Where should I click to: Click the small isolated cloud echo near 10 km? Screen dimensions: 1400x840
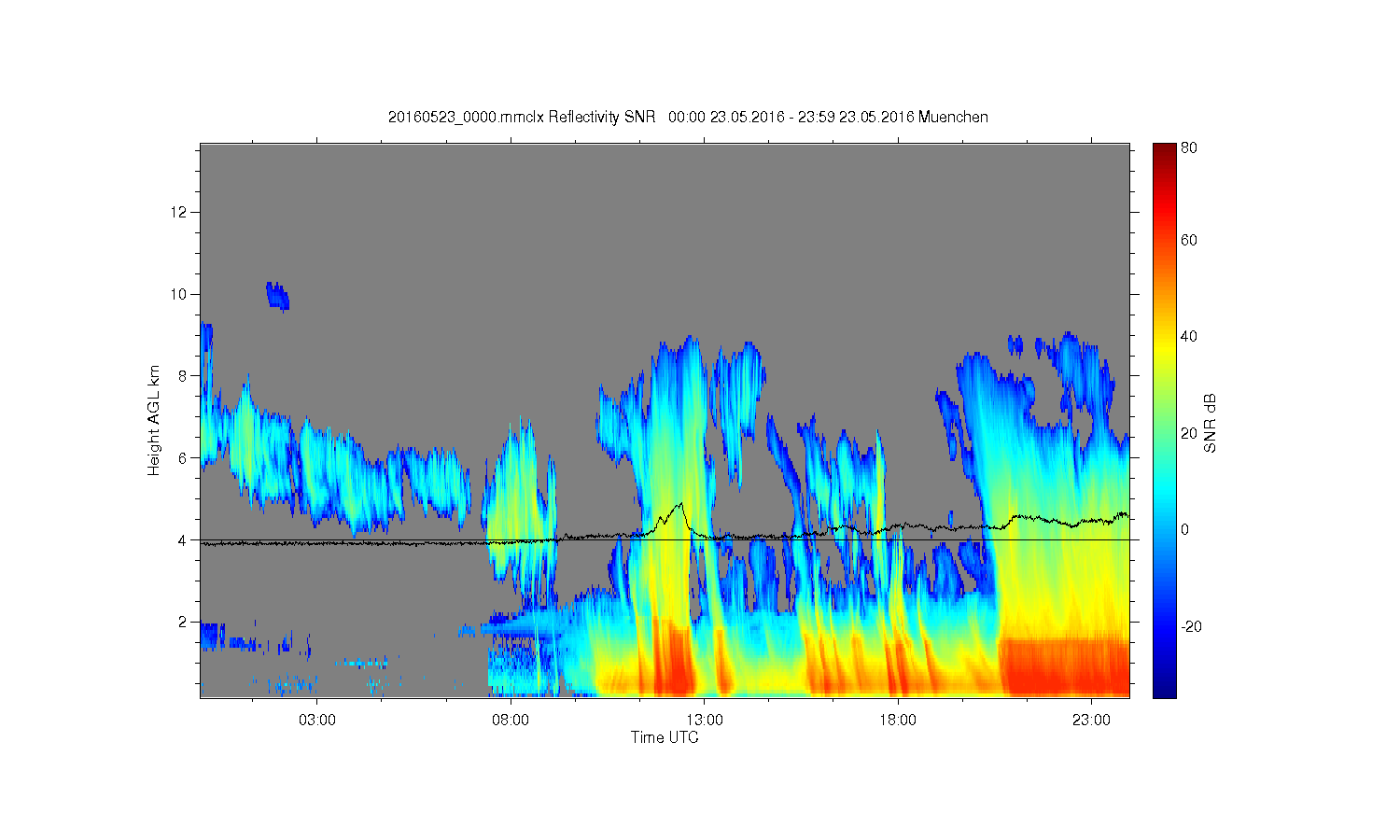click(x=277, y=295)
